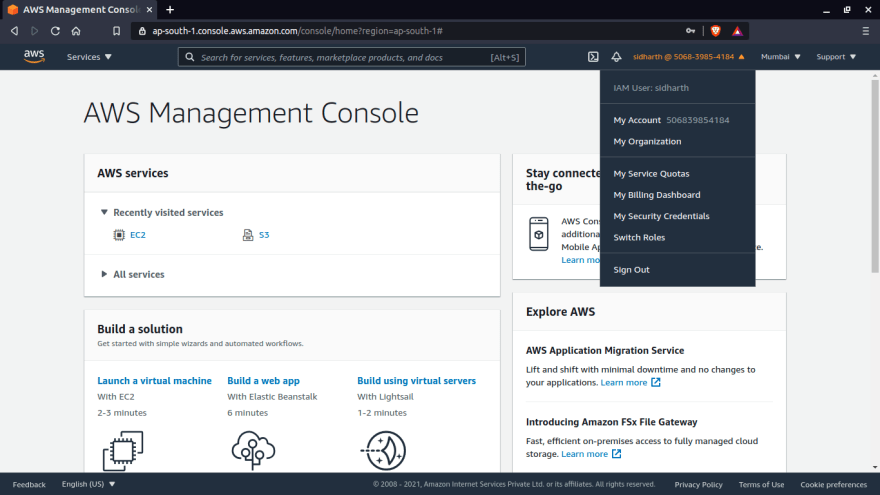The width and height of the screenshot is (880, 495).
Task: Click the browser forward arrow
Action: coord(35,31)
